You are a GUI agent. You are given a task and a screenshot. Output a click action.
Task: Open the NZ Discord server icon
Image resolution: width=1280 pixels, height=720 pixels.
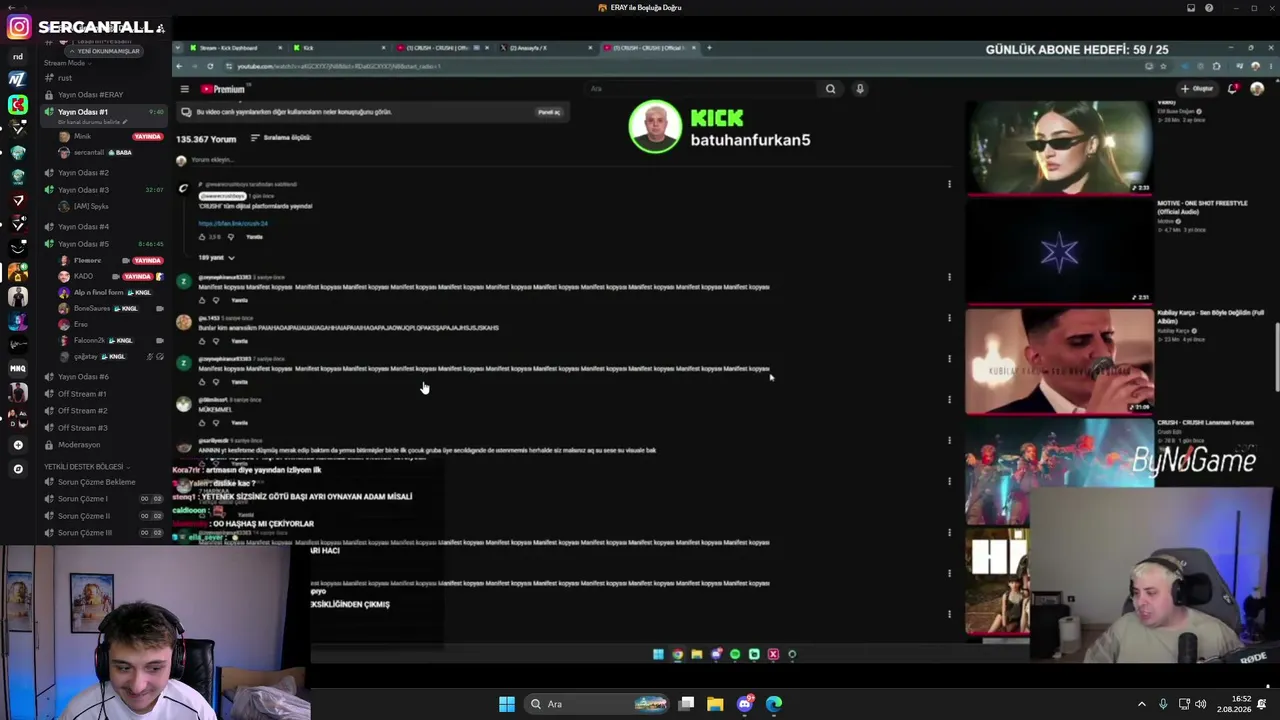(x=18, y=79)
